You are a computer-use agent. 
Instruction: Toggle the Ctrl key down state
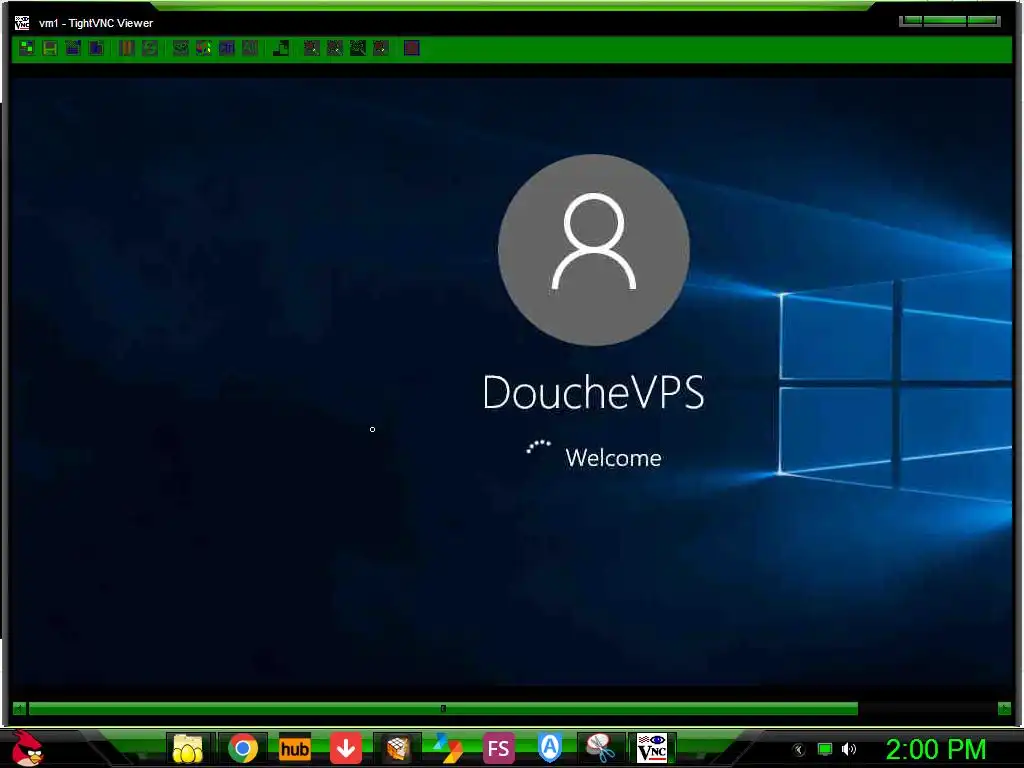[x=227, y=48]
